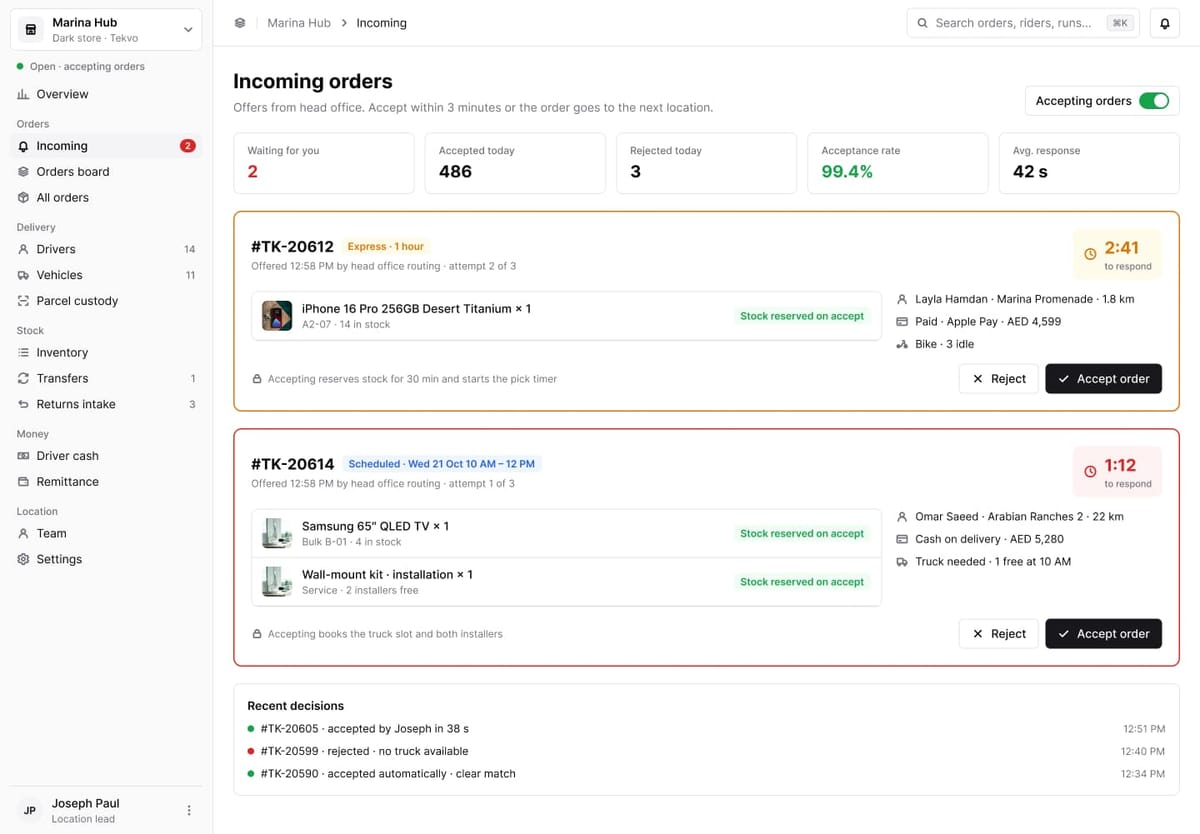Screen dimensions: 1200x834
Task: Click the Avg. response 42 s card
Action: 1089,163
